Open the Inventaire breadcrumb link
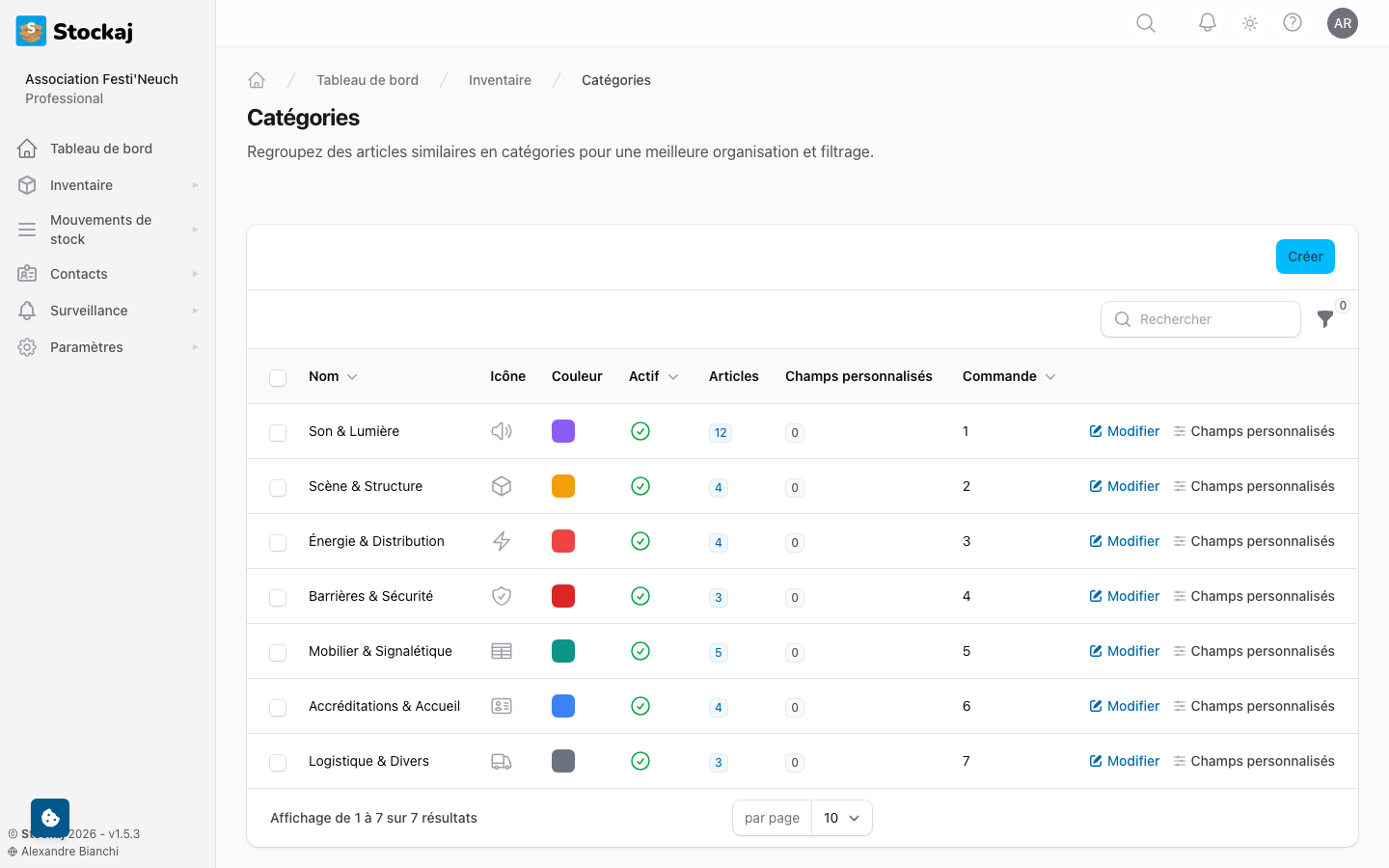The height and width of the screenshot is (868, 1389). (500, 80)
